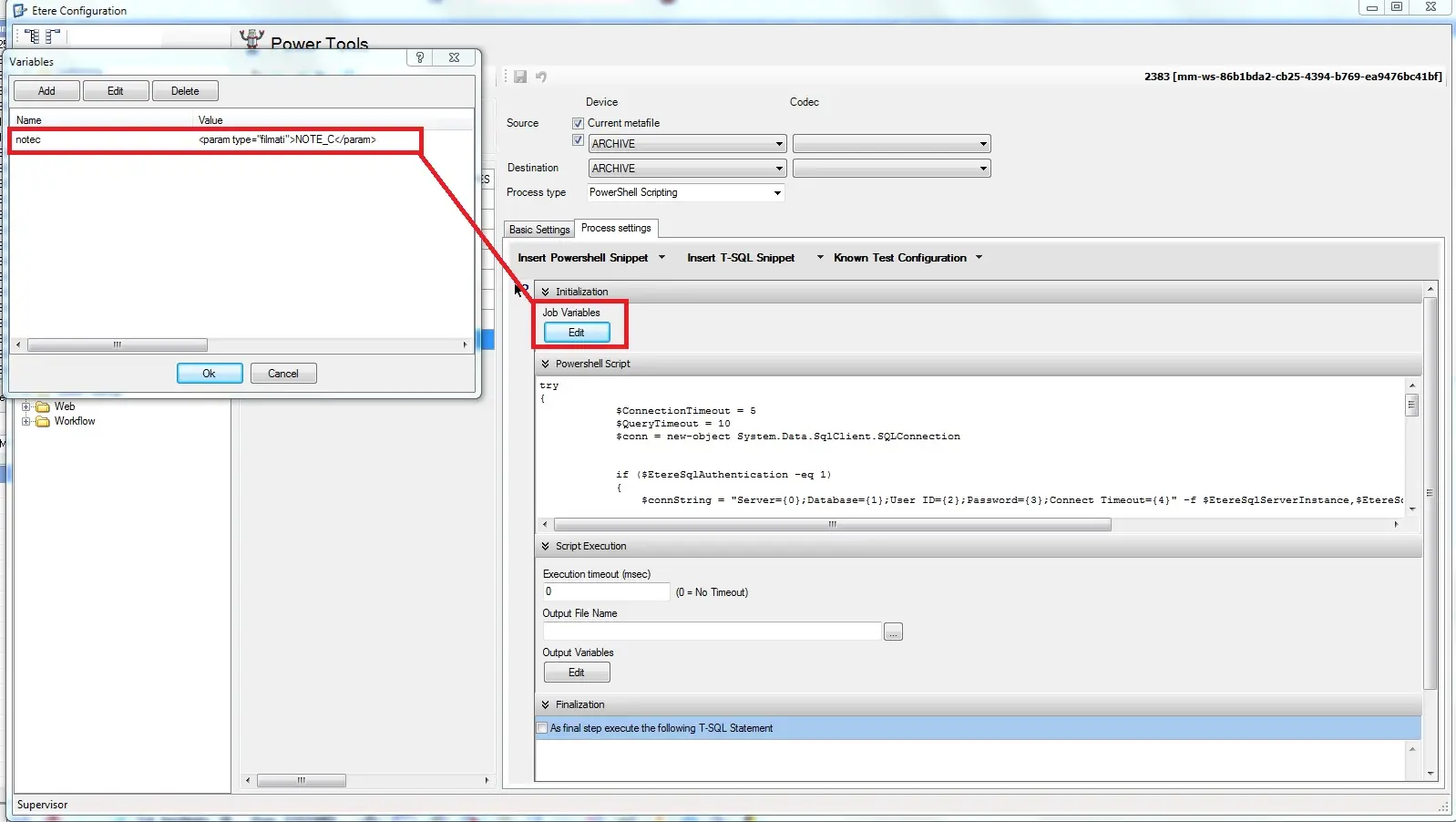
Task: Open the Destination device ARCHIVE dropdown
Action: click(779, 169)
